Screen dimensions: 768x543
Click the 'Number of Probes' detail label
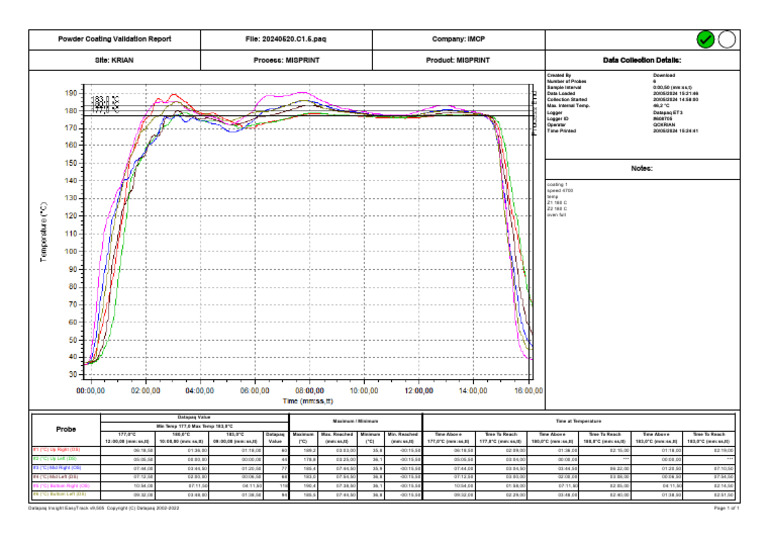click(x=567, y=81)
